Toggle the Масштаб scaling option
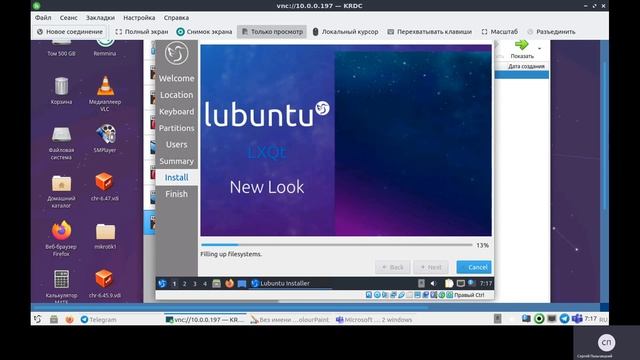 499,31
